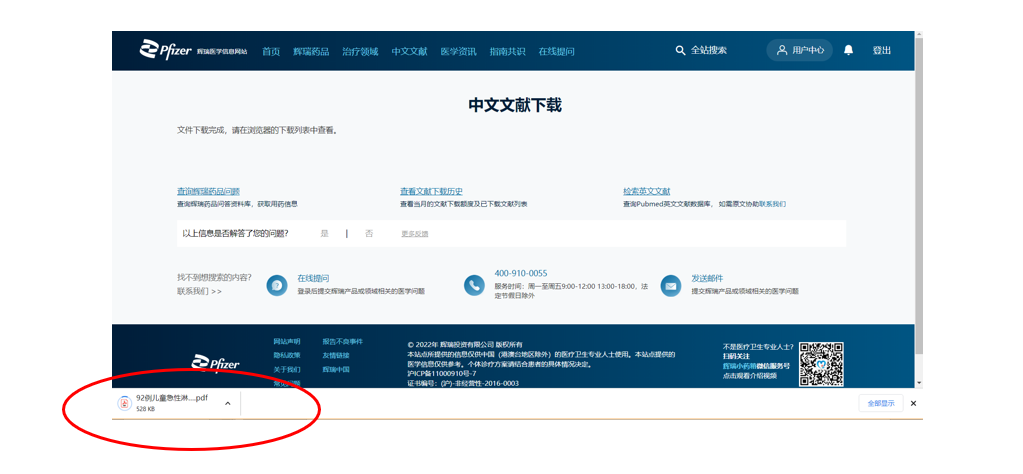Go to 首页 in the navigation
This screenshot has height=474, width=1023.
[x=271, y=51]
